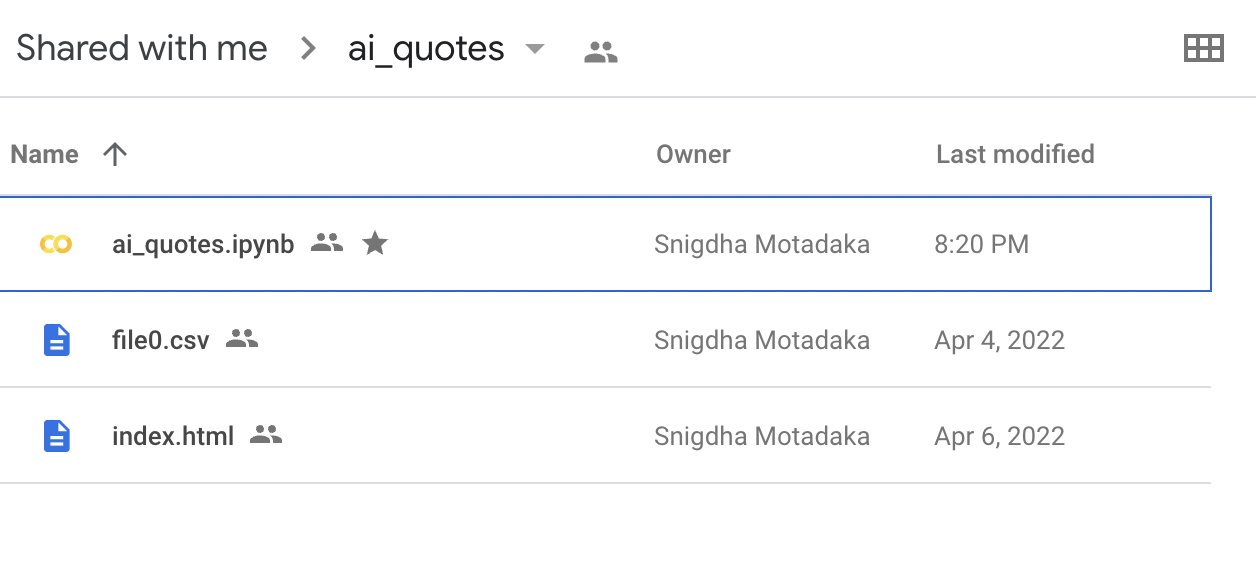
Task: Select the file0.csv row
Action: tap(500, 340)
